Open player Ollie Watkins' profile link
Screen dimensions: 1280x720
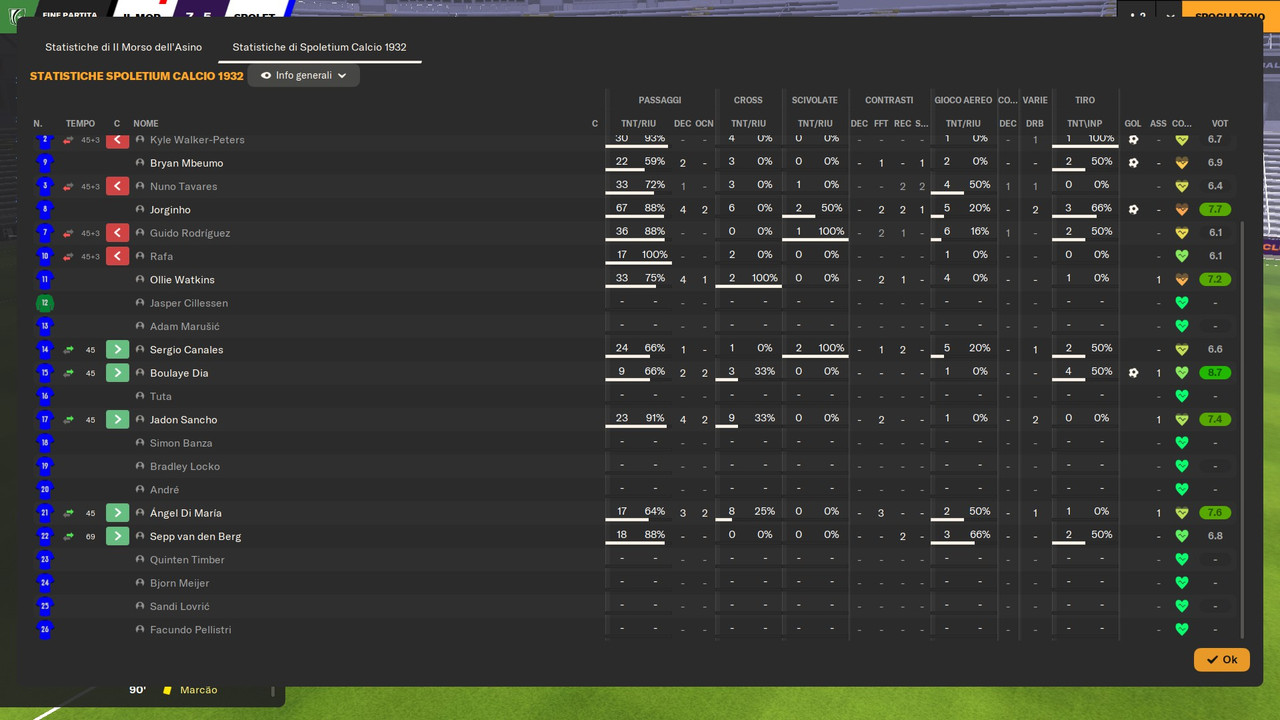tap(182, 280)
